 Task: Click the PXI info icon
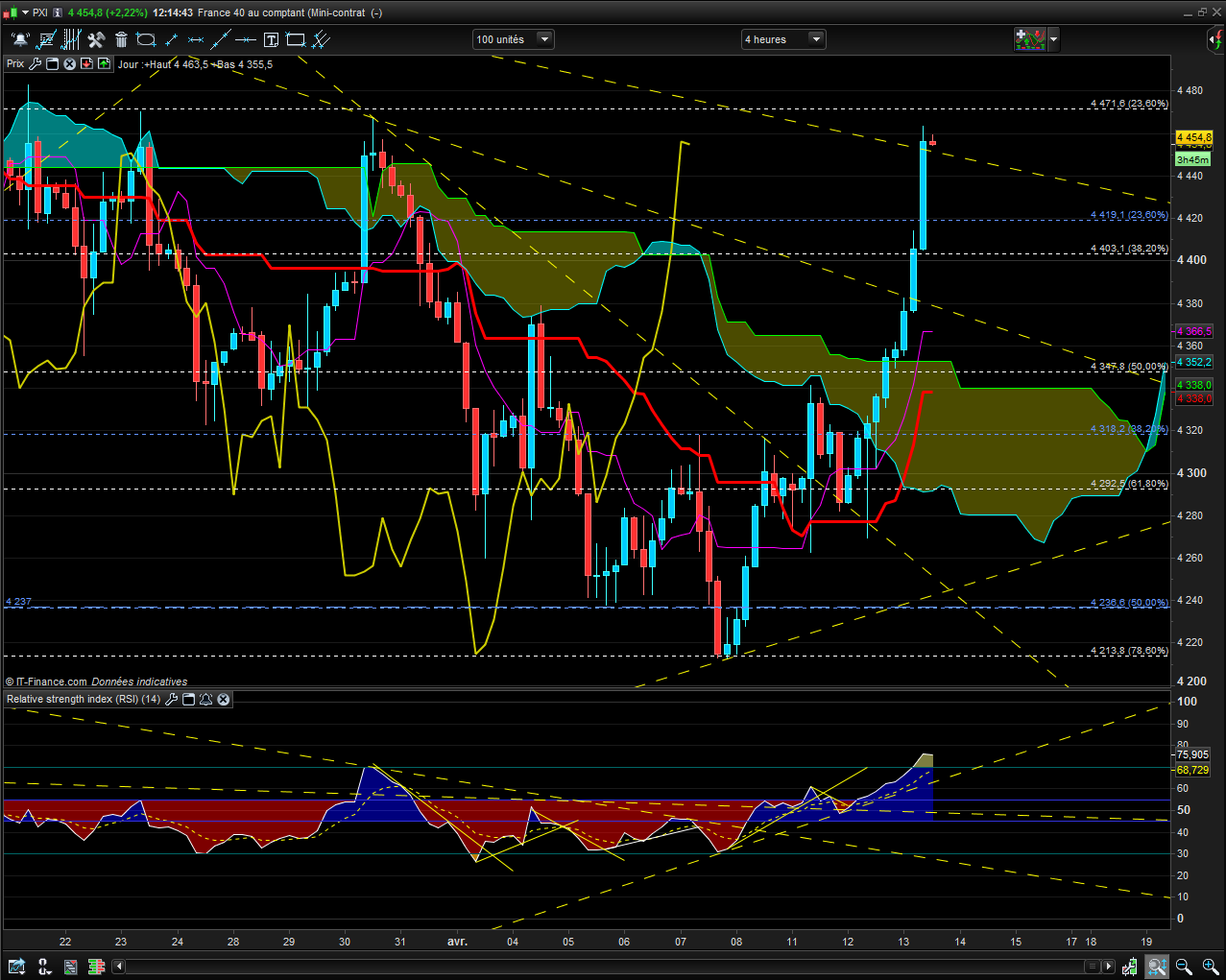[59, 12]
